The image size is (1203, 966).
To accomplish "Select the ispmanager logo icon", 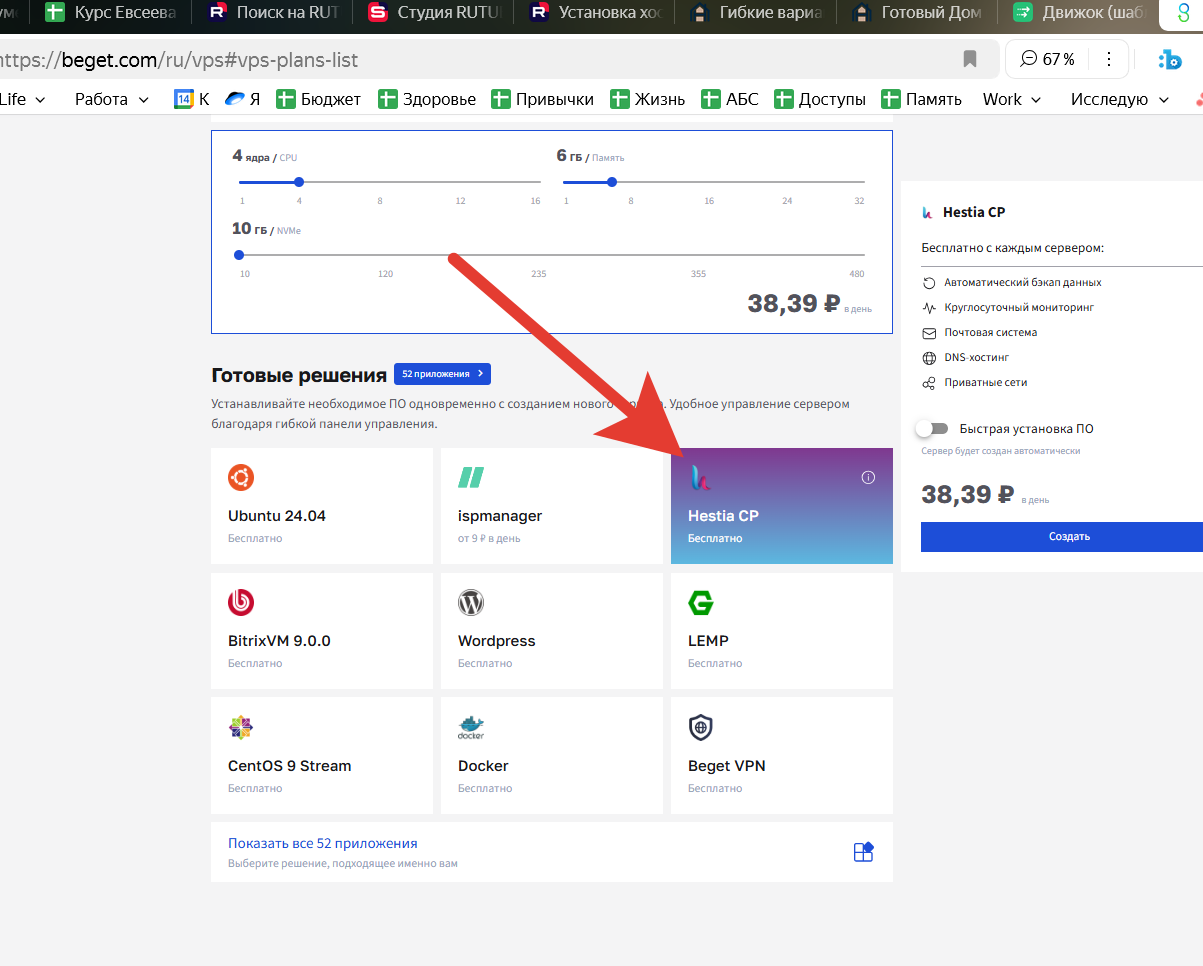I will [x=471, y=478].
